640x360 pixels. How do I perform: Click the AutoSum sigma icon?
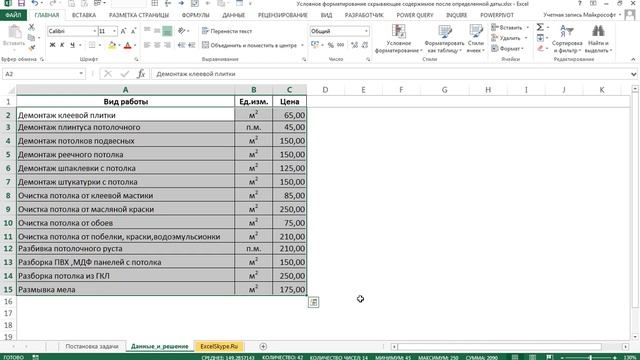coord(540,27)
